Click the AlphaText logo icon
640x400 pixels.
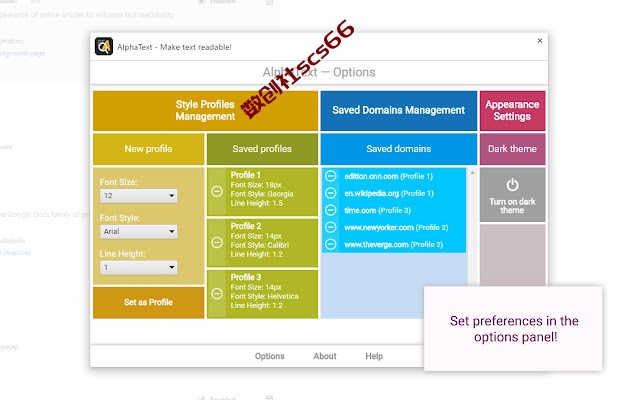tap(104, 46)
